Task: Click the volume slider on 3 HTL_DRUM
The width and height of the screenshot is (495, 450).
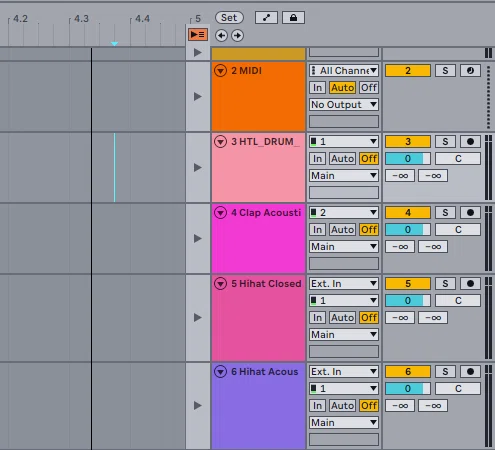Action: point(408,159)
